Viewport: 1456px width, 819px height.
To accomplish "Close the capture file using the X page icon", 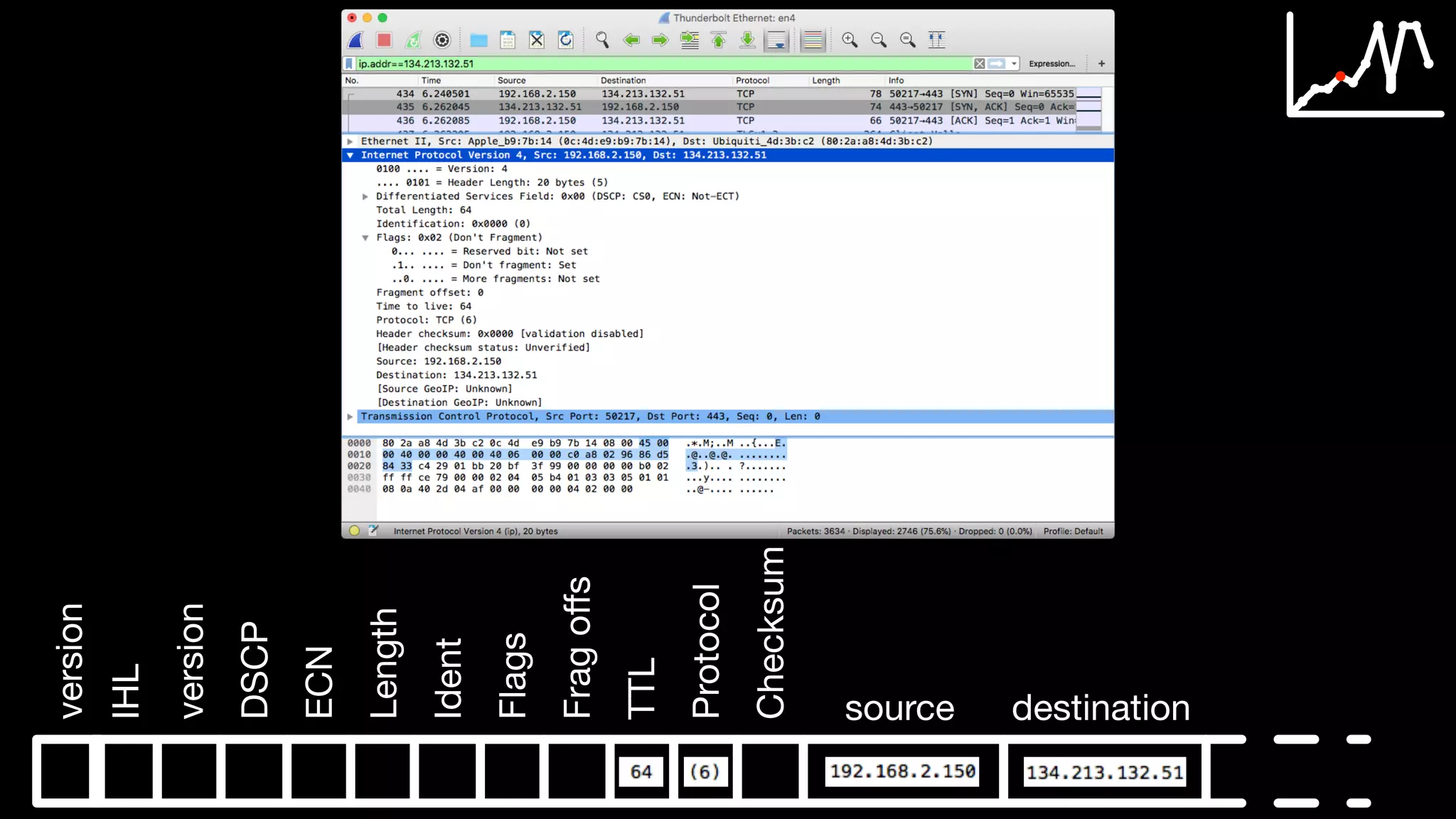I will pyautogui.click(x=537, y=40).
